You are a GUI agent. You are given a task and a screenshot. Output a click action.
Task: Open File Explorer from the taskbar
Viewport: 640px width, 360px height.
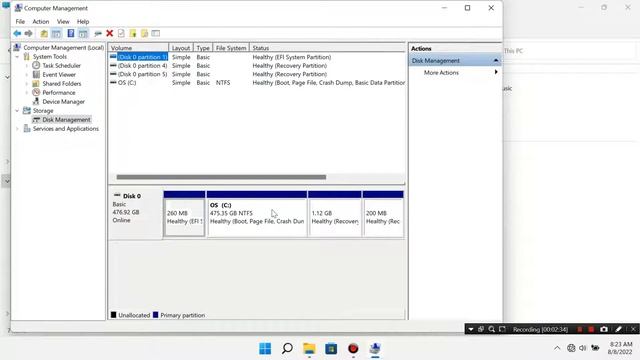(309, 349)
